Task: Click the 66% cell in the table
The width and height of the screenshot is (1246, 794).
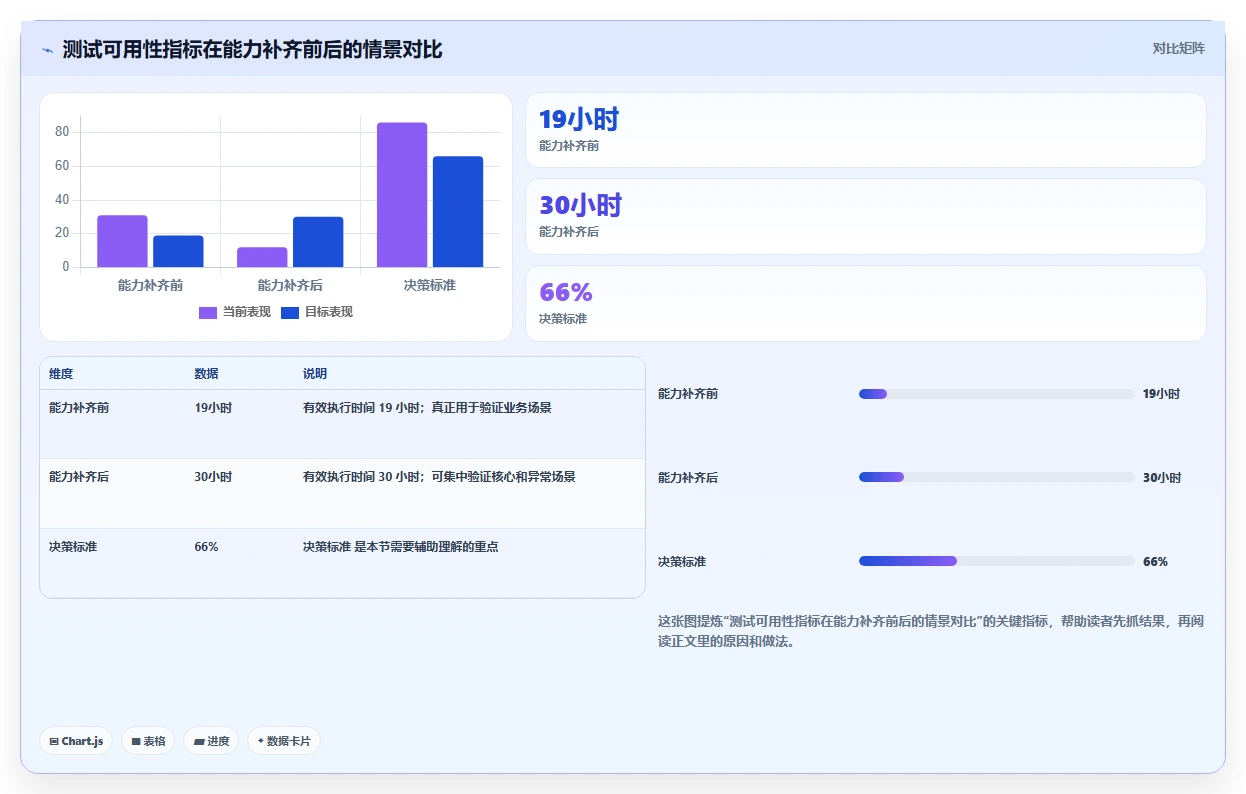Action: click(x=206, y=547)
